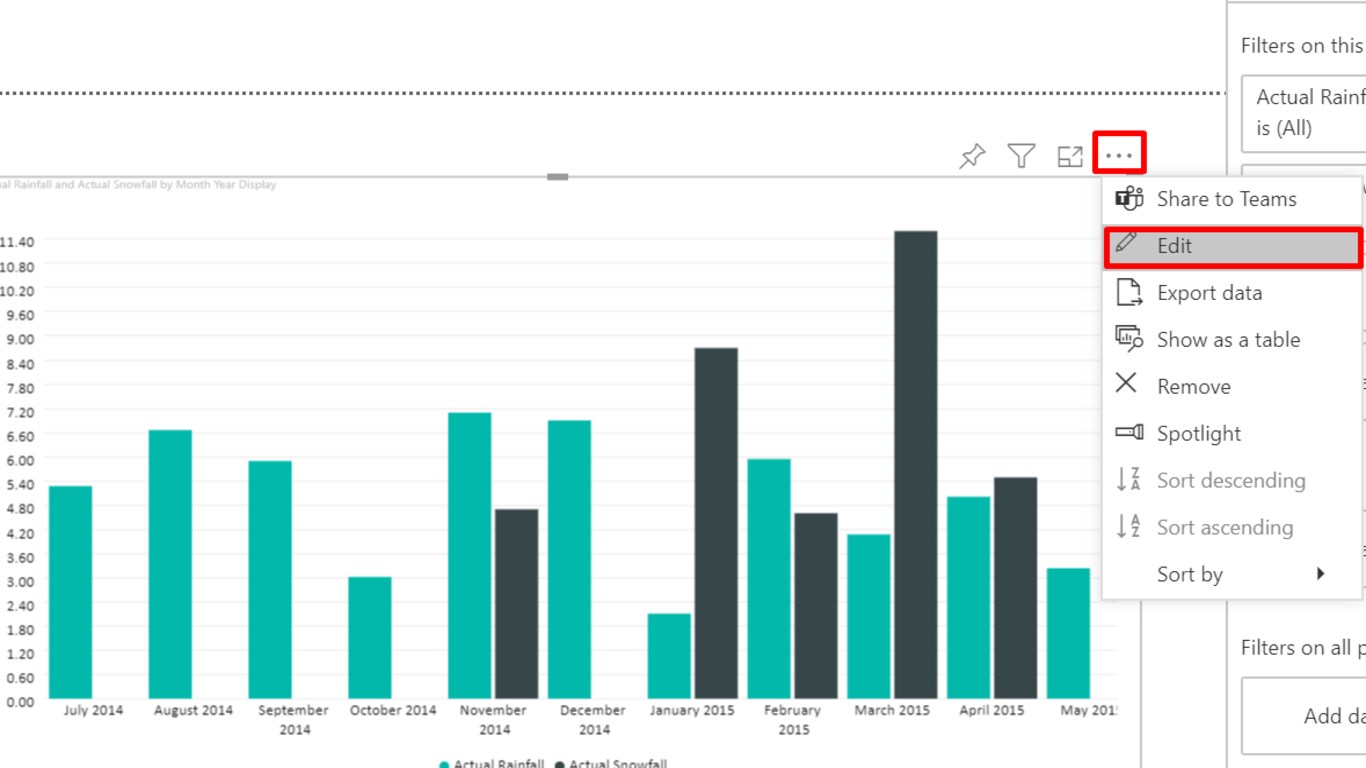Screen dimensions: 1366x768
Task: Pin the visual with the pushpin icon
Action: pyautogui.click(x=972, y=156)
